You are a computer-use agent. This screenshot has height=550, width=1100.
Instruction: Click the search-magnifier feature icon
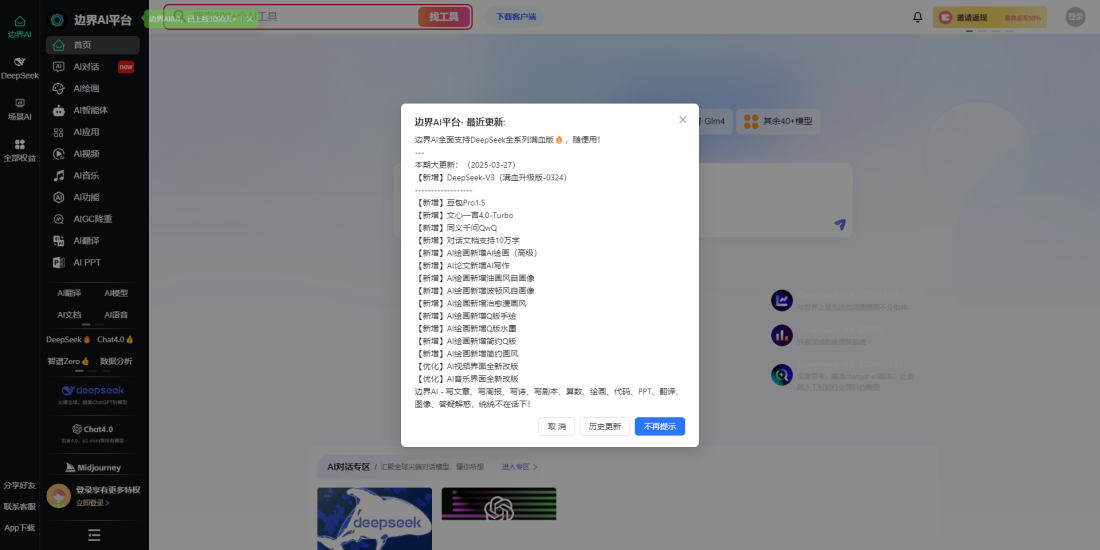coord(782,375)
